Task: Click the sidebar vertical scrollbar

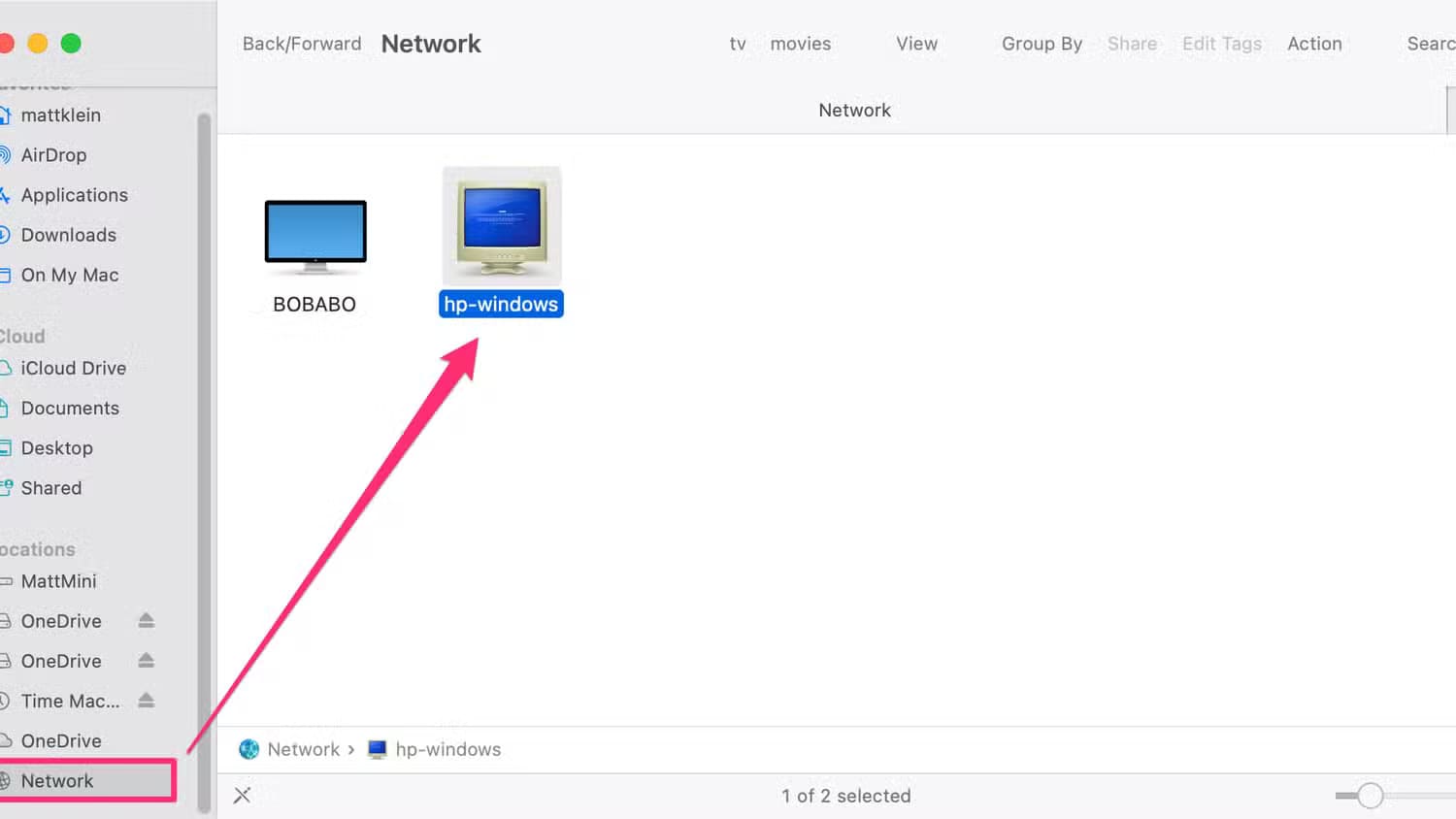Action: tap(204, 456)
